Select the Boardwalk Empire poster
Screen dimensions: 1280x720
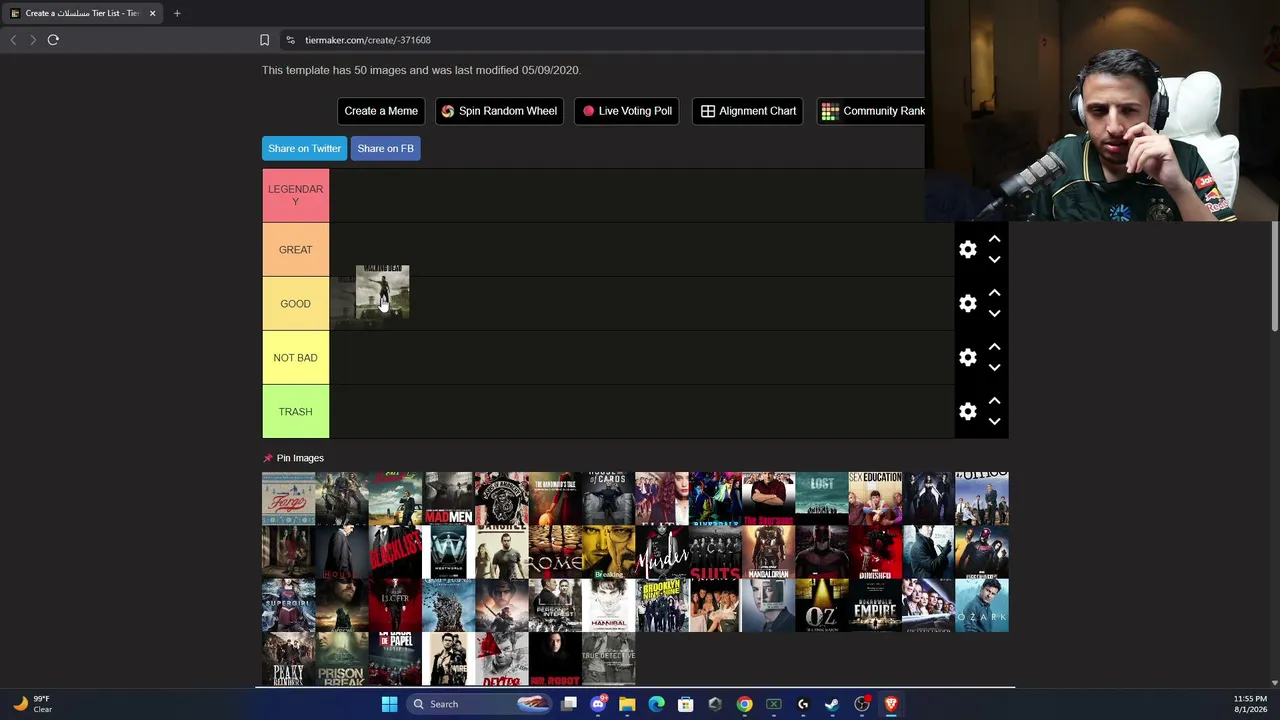875,606
